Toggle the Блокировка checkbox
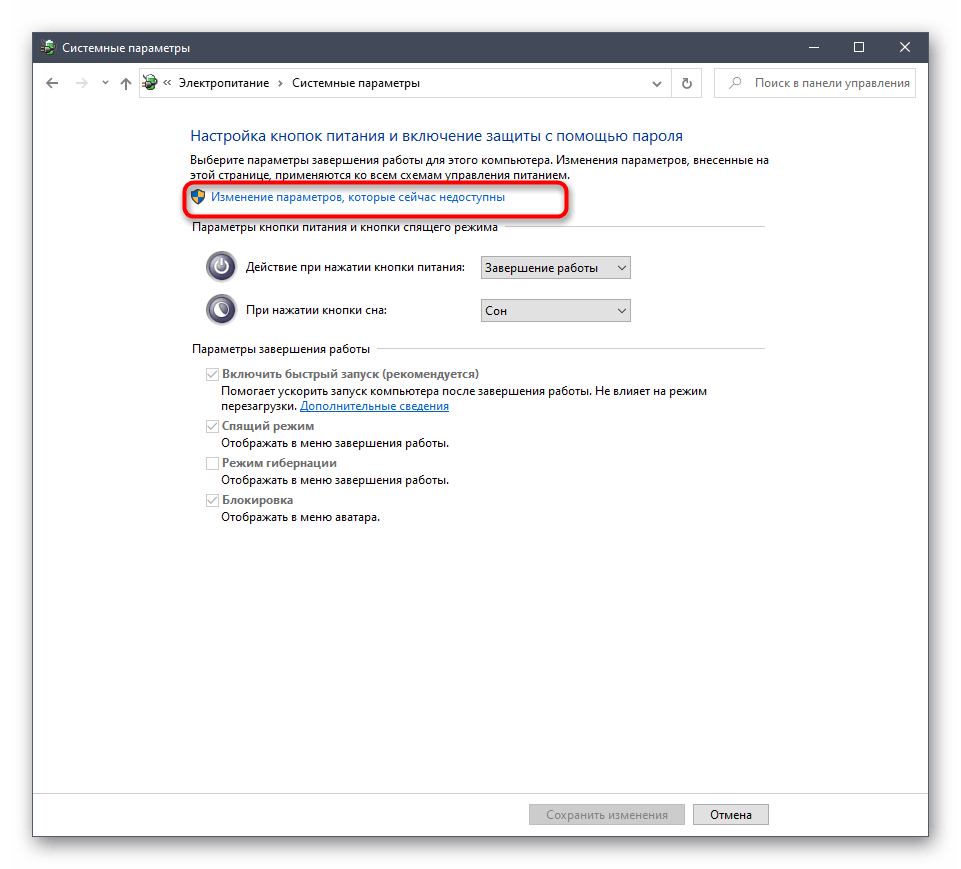 point(212,500)
